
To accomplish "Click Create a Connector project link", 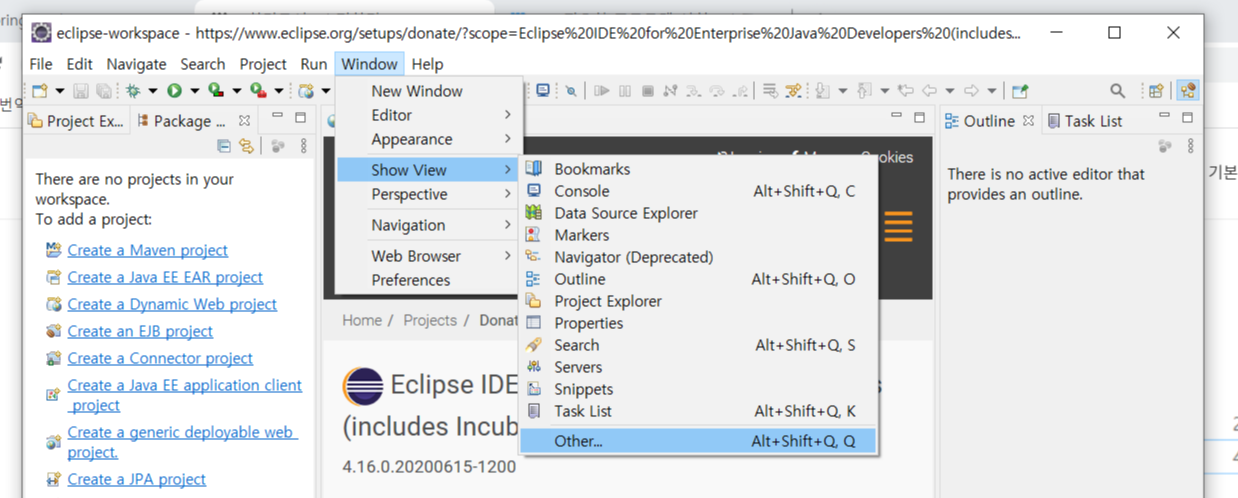I will (x=160, y=358).
